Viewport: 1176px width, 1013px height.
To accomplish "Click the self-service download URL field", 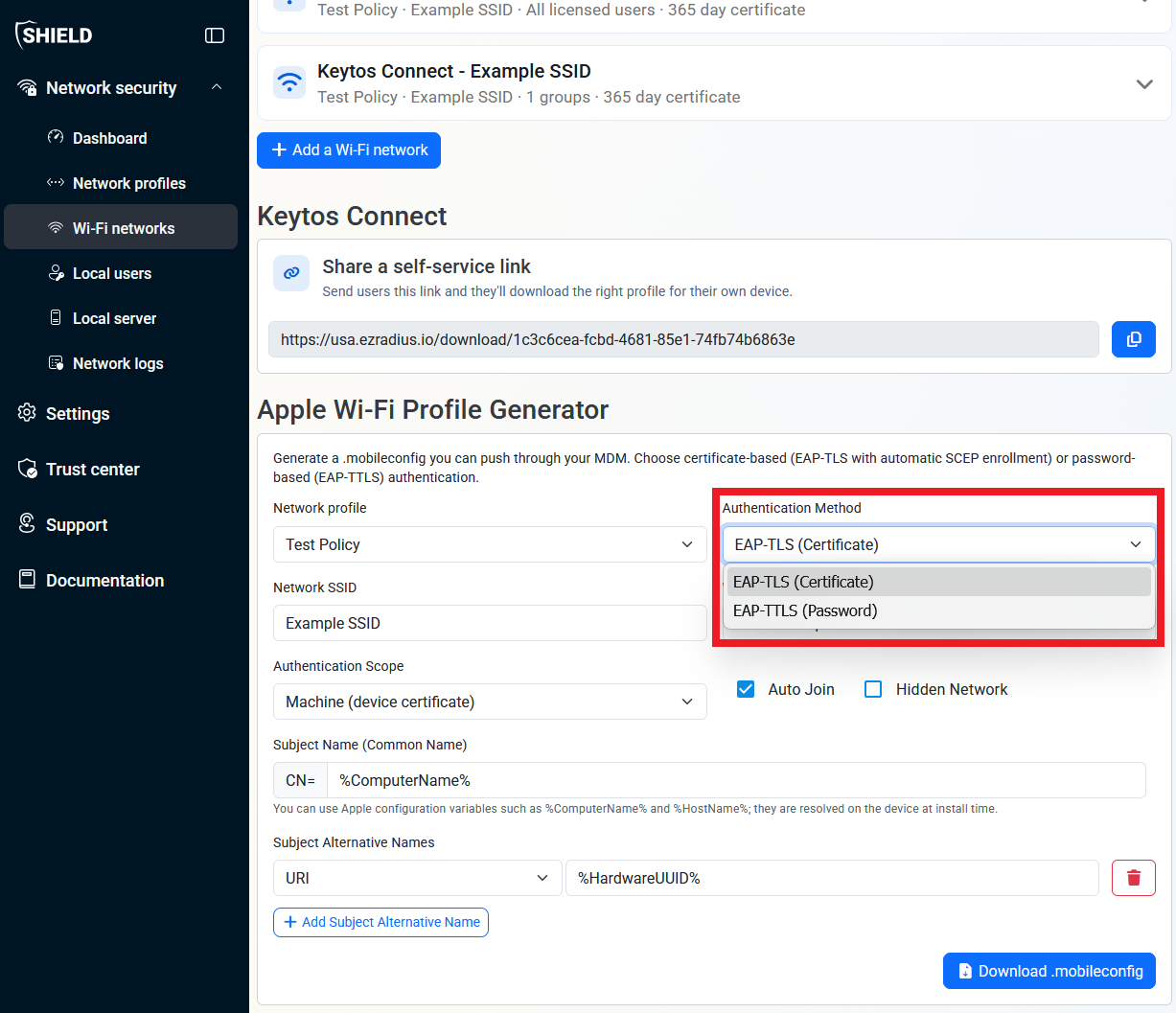I will click(x=683, y=339).
